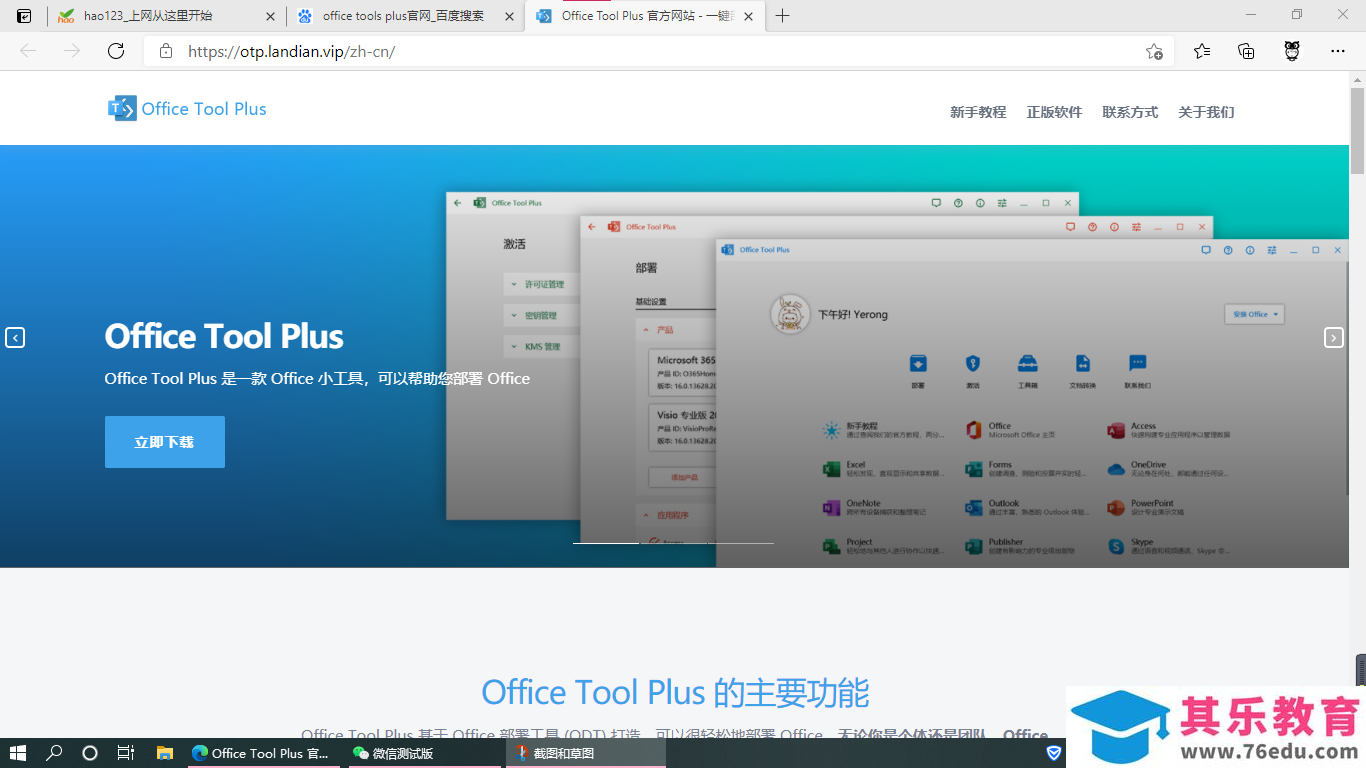Go back to the previous page
The image size is (1366, 768).
(x=28, y=51)
